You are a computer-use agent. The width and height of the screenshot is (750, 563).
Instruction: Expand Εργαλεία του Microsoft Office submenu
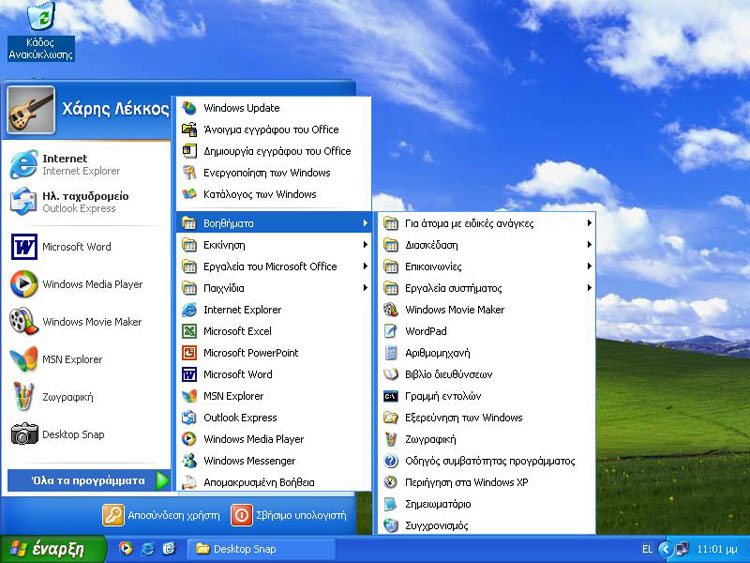click(x=274, y=266)
